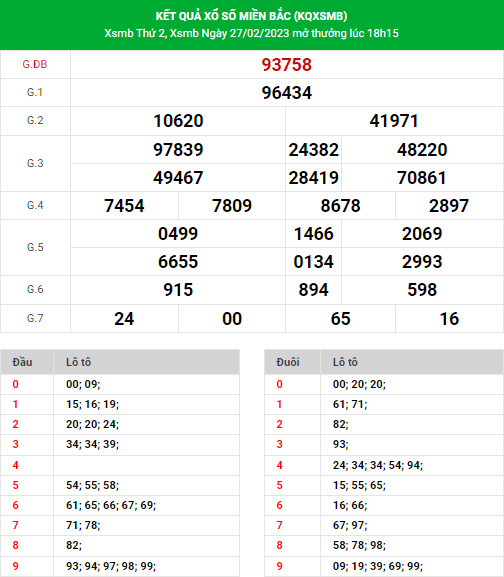Viewport: 504px width, 577px height.
Task: Click G.7 number 00
Action: (232, 319)
